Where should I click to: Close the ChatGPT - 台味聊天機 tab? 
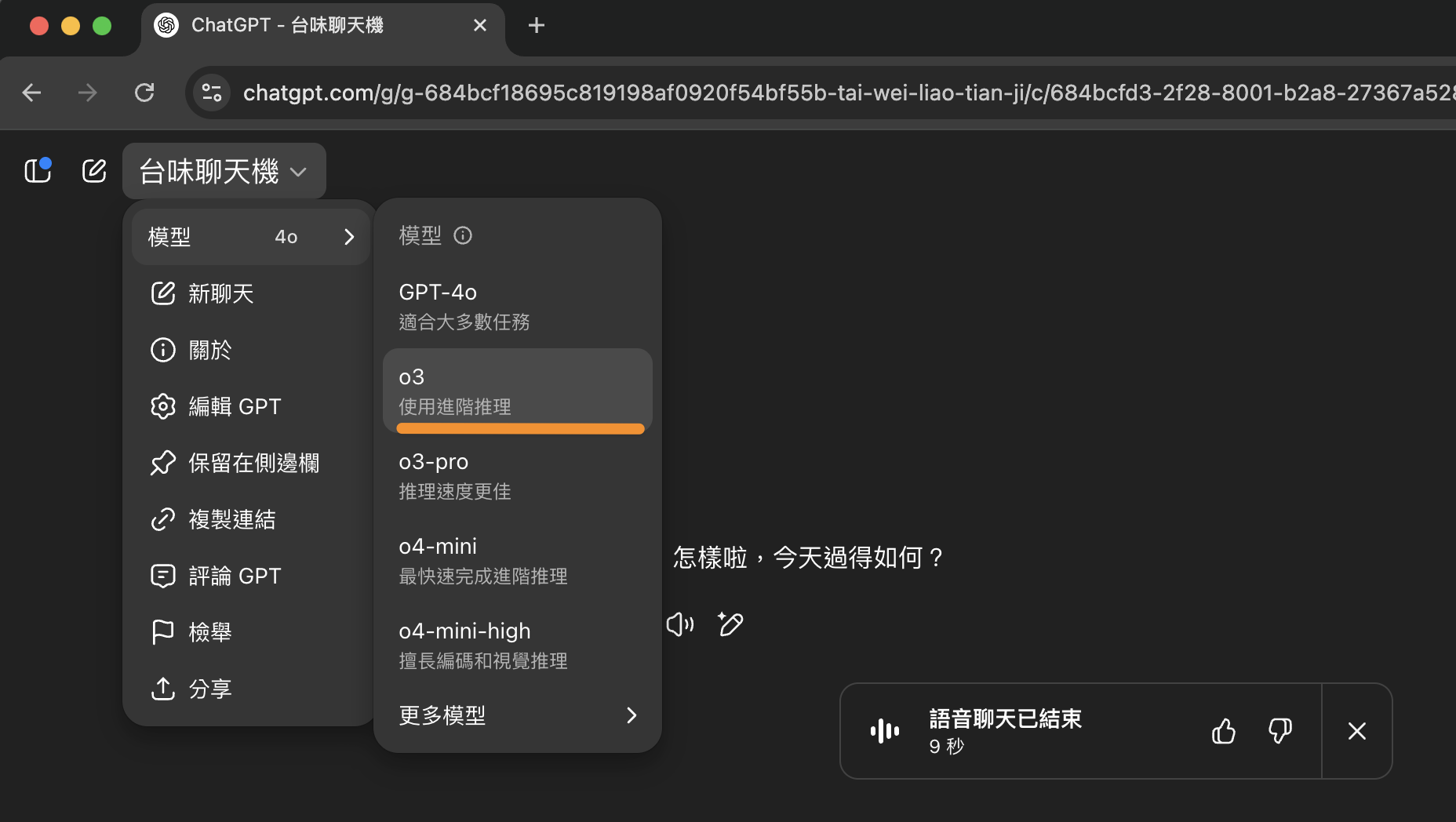[x=480, y=25]
